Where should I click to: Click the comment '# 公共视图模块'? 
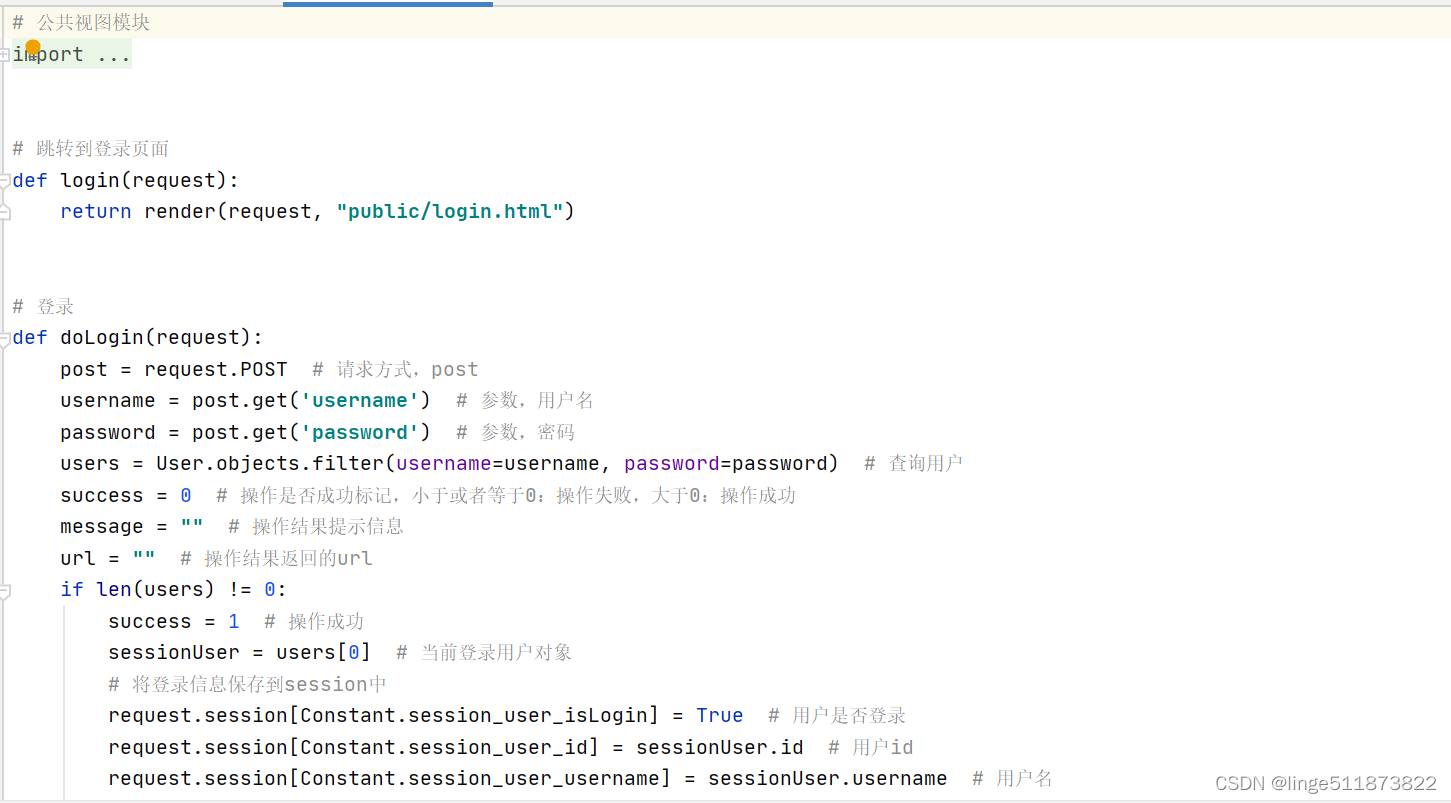click(81, 22)
